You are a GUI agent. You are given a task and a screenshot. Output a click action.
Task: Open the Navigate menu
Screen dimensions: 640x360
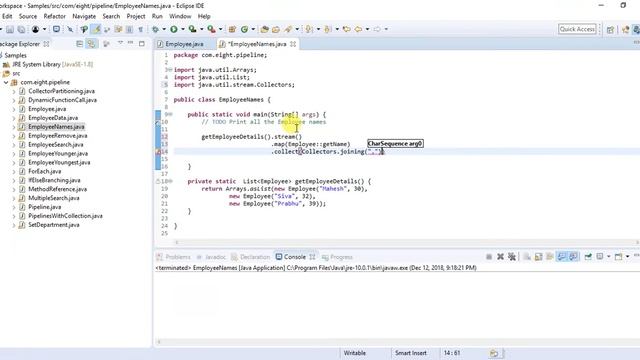point(84,16)
